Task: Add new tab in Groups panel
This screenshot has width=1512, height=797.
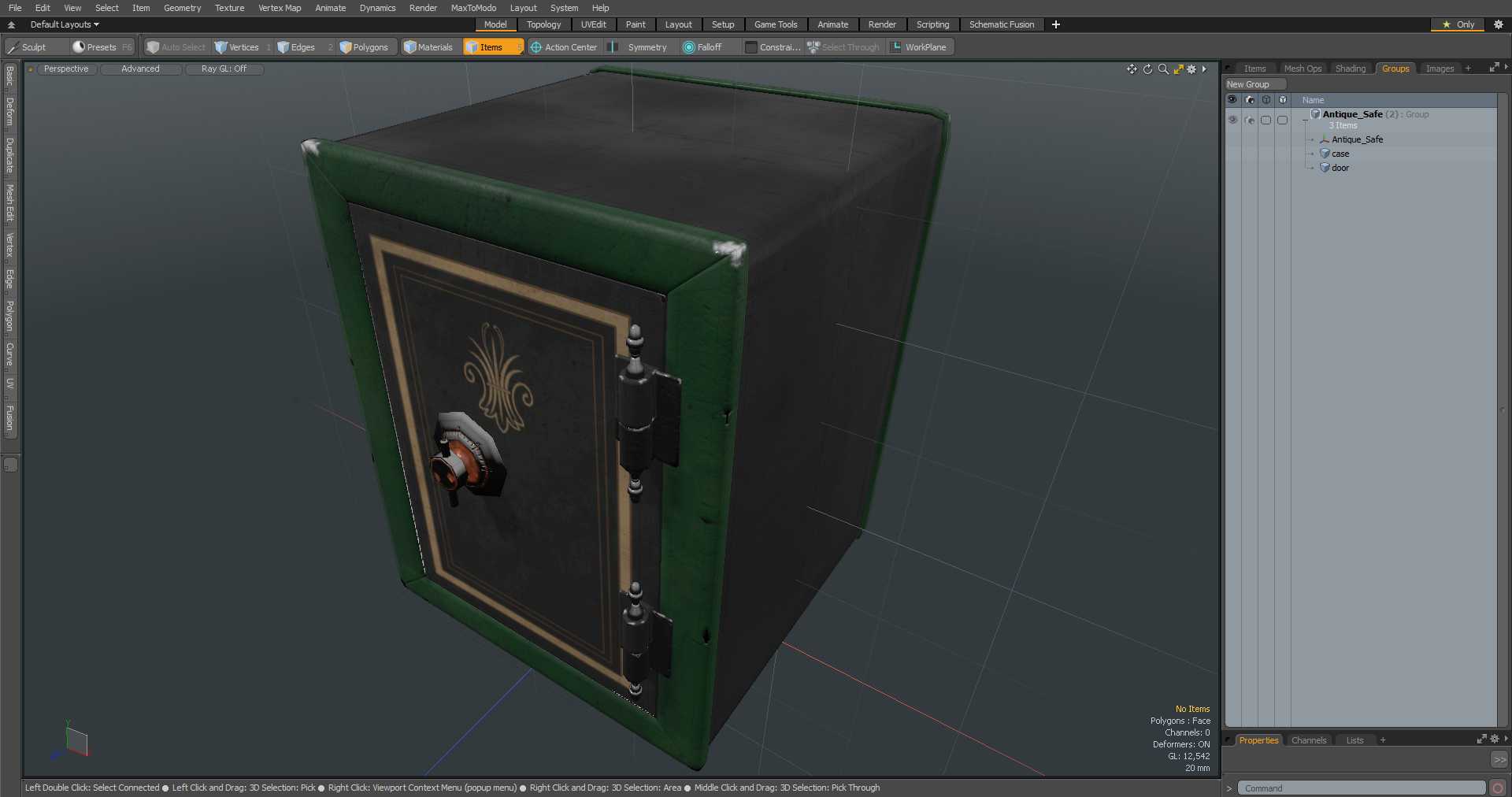Action: click(x=1468, y=69)
